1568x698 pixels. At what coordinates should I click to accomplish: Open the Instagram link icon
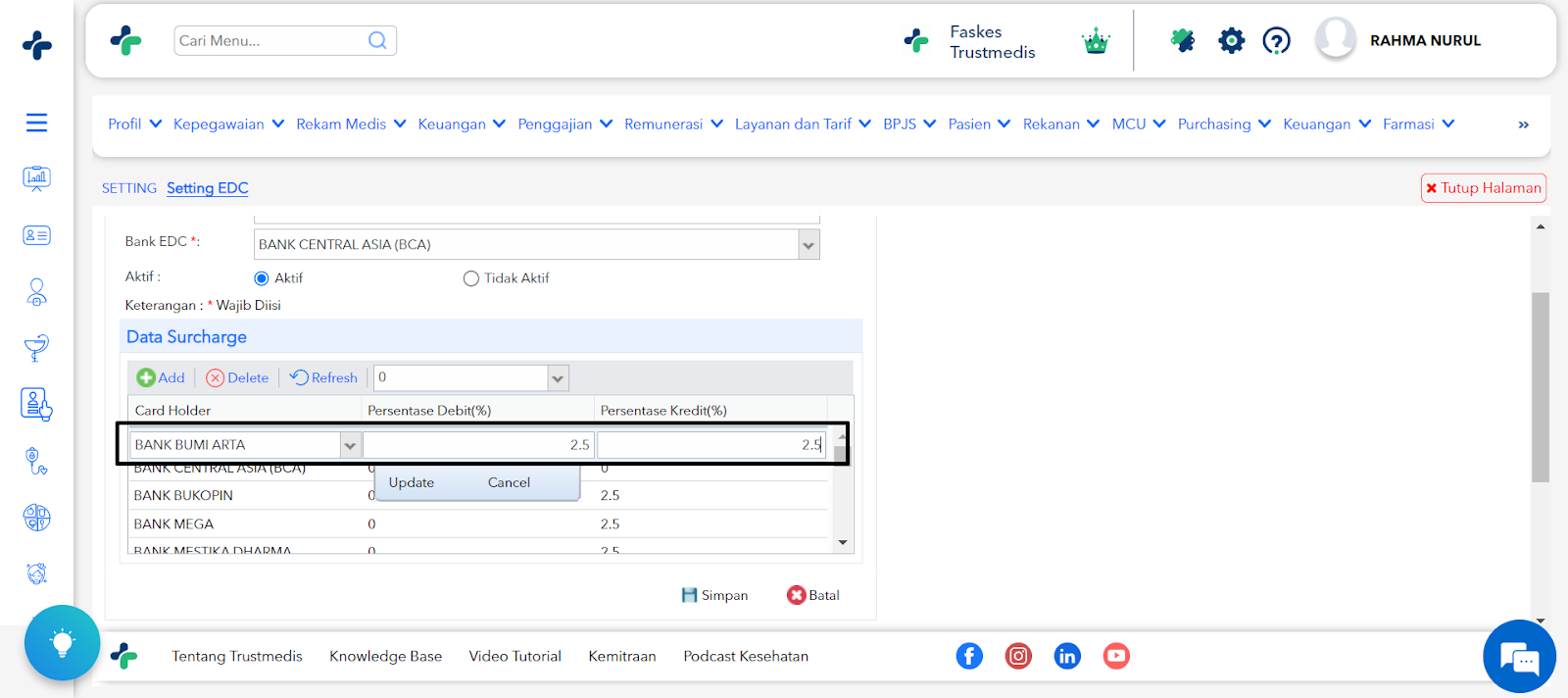coord(1018,656)
